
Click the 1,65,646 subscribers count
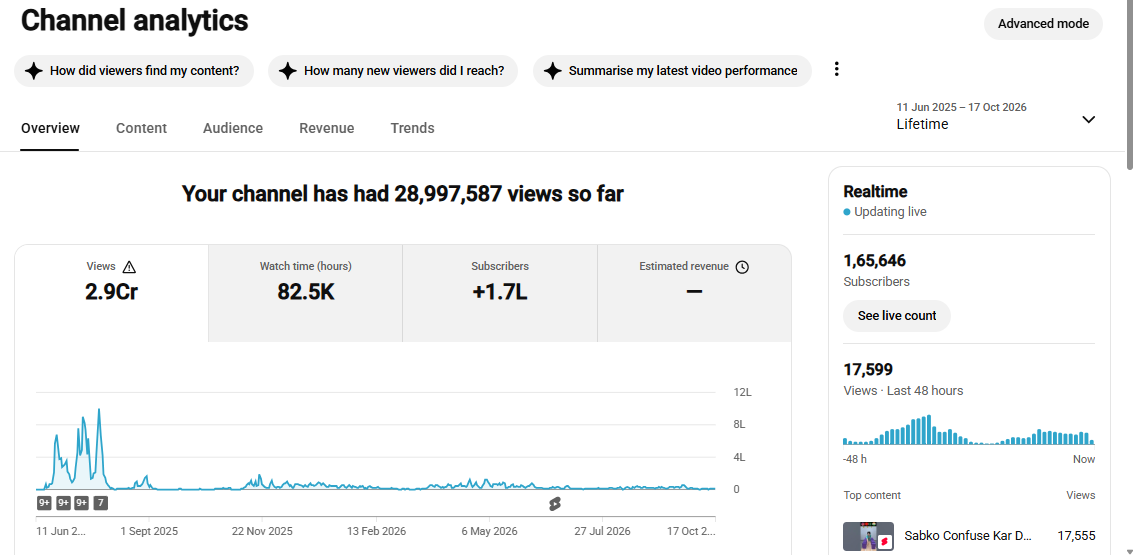pos(874,260)
